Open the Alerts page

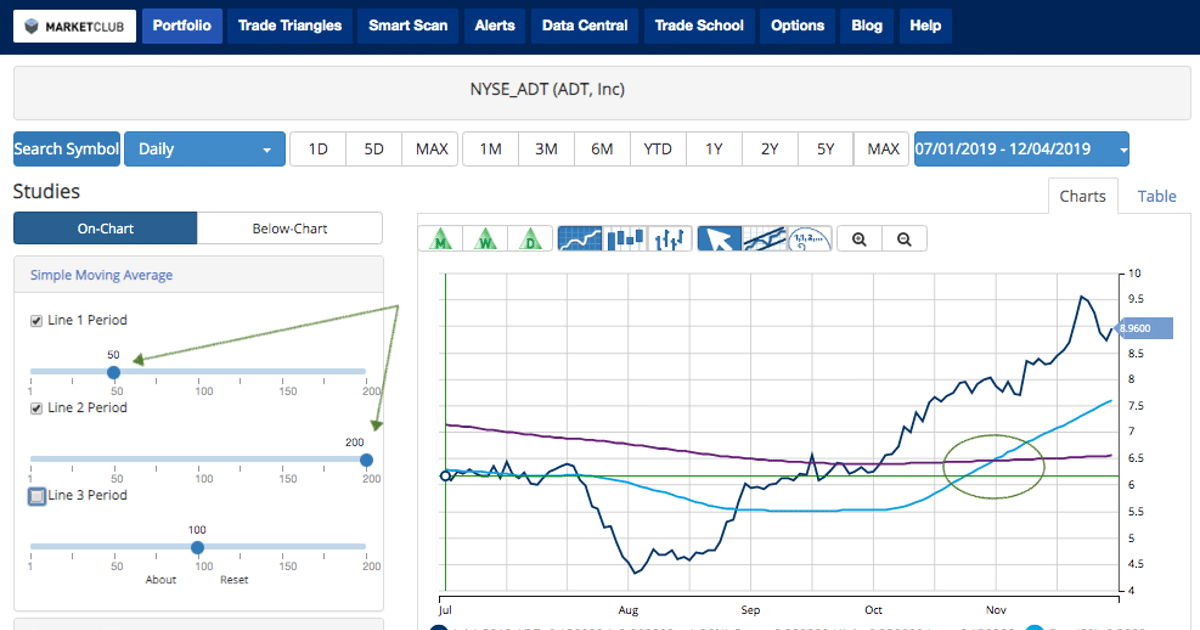(495, 26)
